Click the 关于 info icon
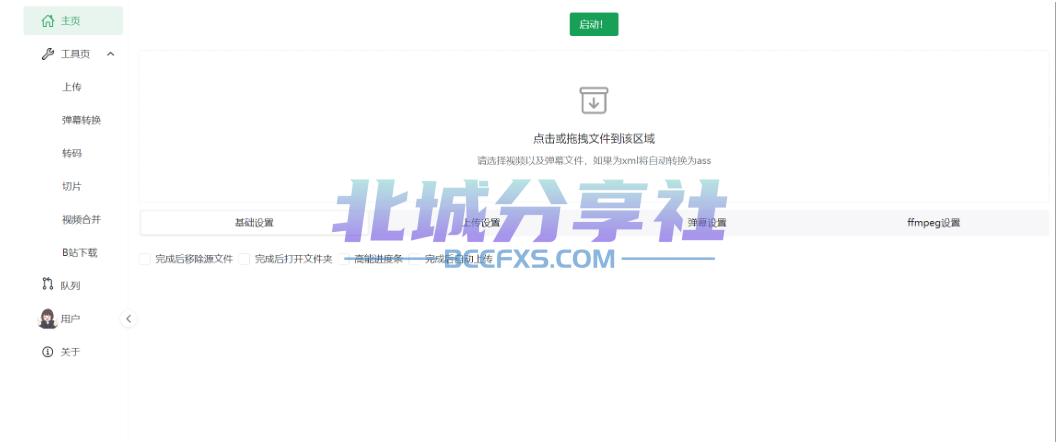The width and height of the screenshot is (1061, 442). click(47, 352)
